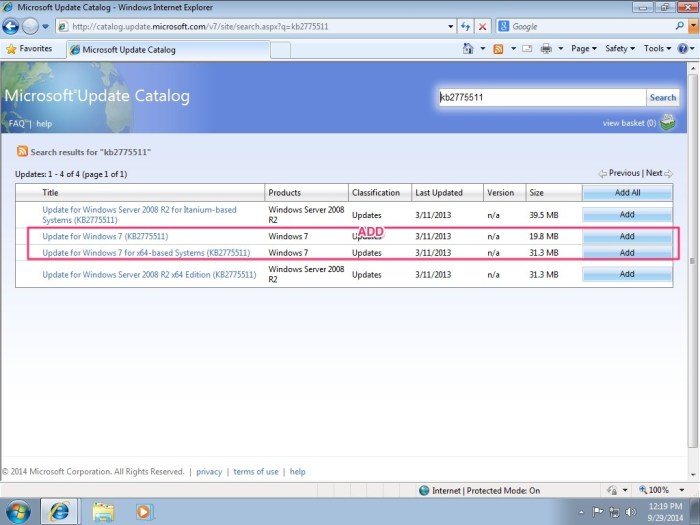Go back with the browser Back arrow
Viewport: 700px width, 525px height.
(11, 26)
